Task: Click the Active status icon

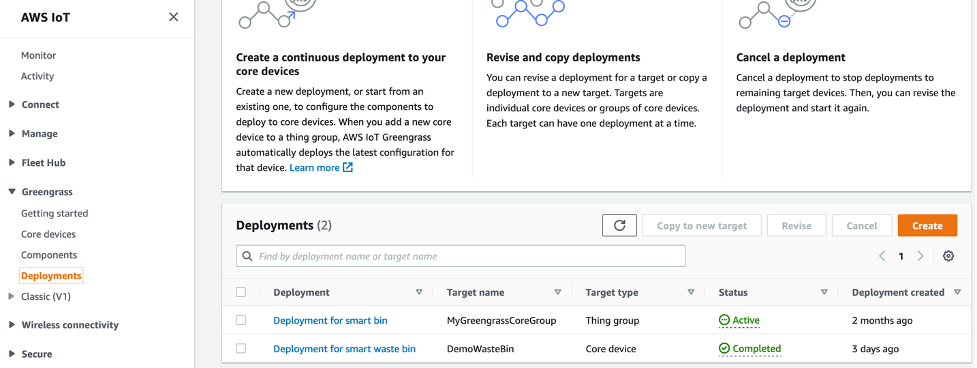Action: coord(724,320)
